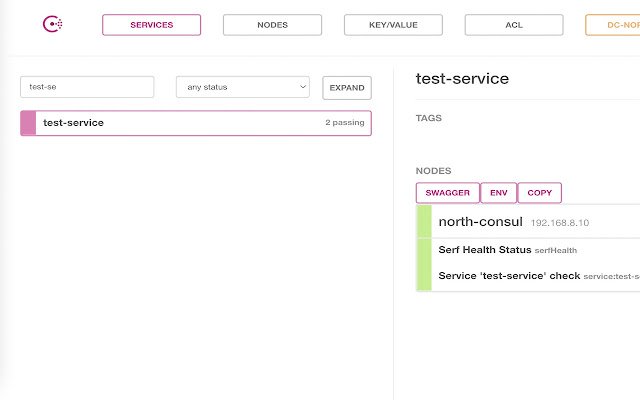Click the 192.168.8.10 address text

point(560,223)
